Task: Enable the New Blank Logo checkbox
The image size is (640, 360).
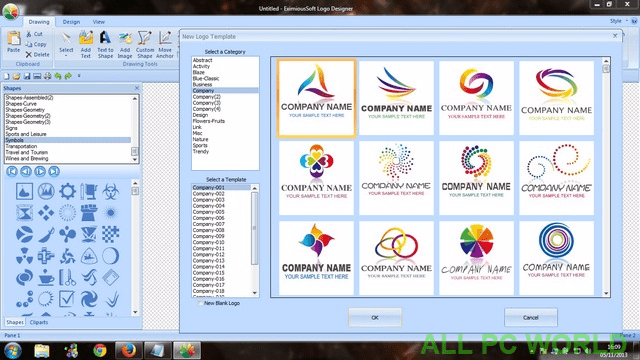Action: (200, 303)
